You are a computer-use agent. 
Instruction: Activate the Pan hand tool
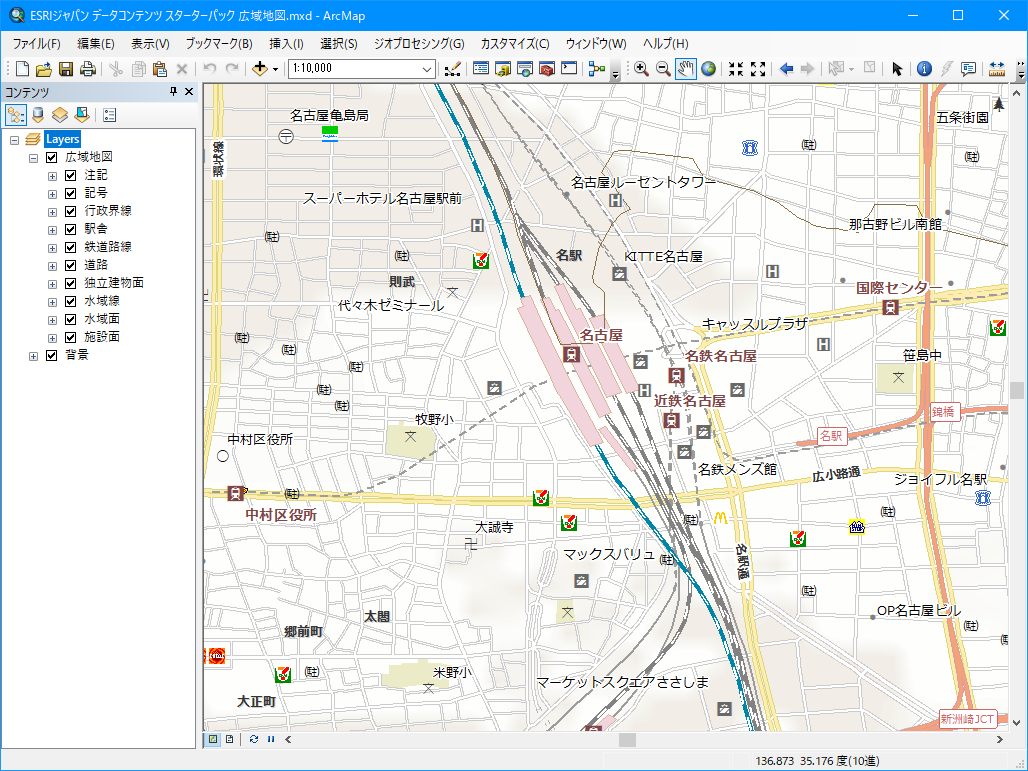[x=686, y=68]
